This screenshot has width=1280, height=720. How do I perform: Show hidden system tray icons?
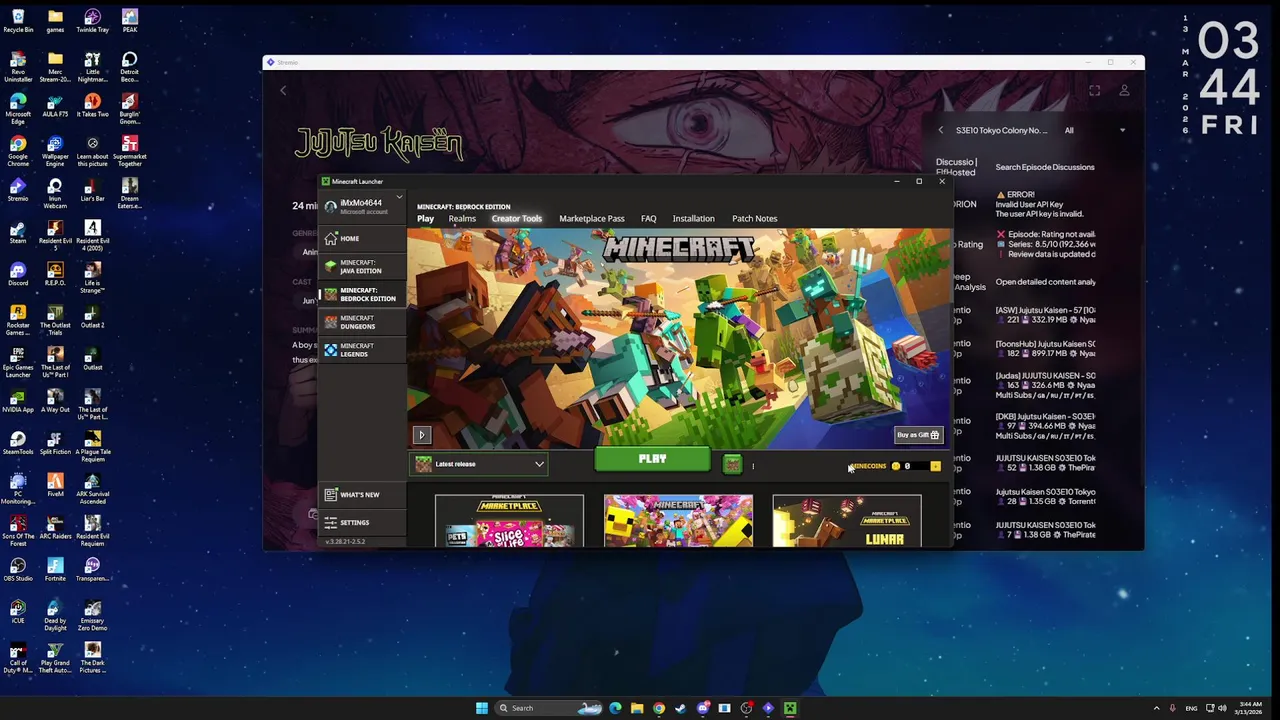tap(1157, 708)
